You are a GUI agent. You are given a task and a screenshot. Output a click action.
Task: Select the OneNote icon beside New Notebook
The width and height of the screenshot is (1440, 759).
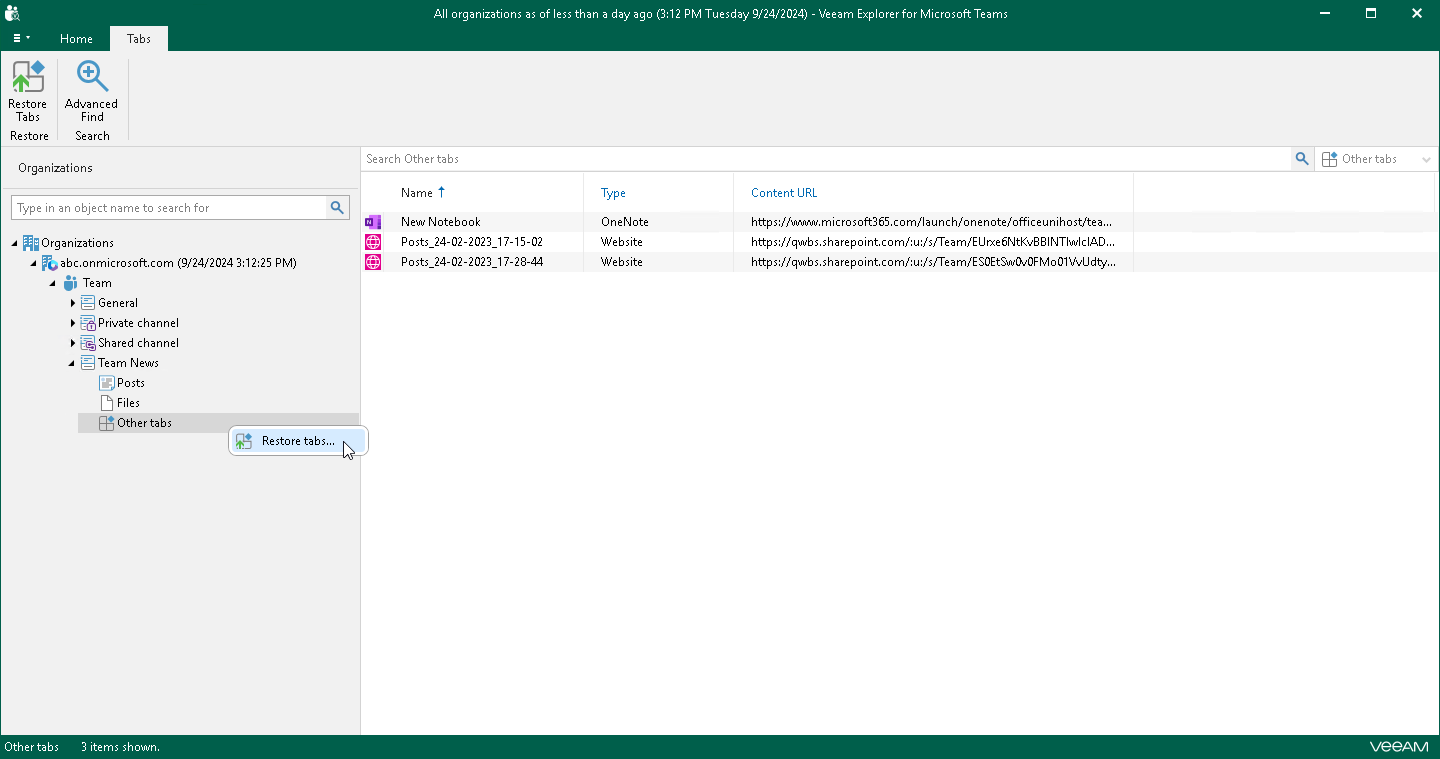373,221
